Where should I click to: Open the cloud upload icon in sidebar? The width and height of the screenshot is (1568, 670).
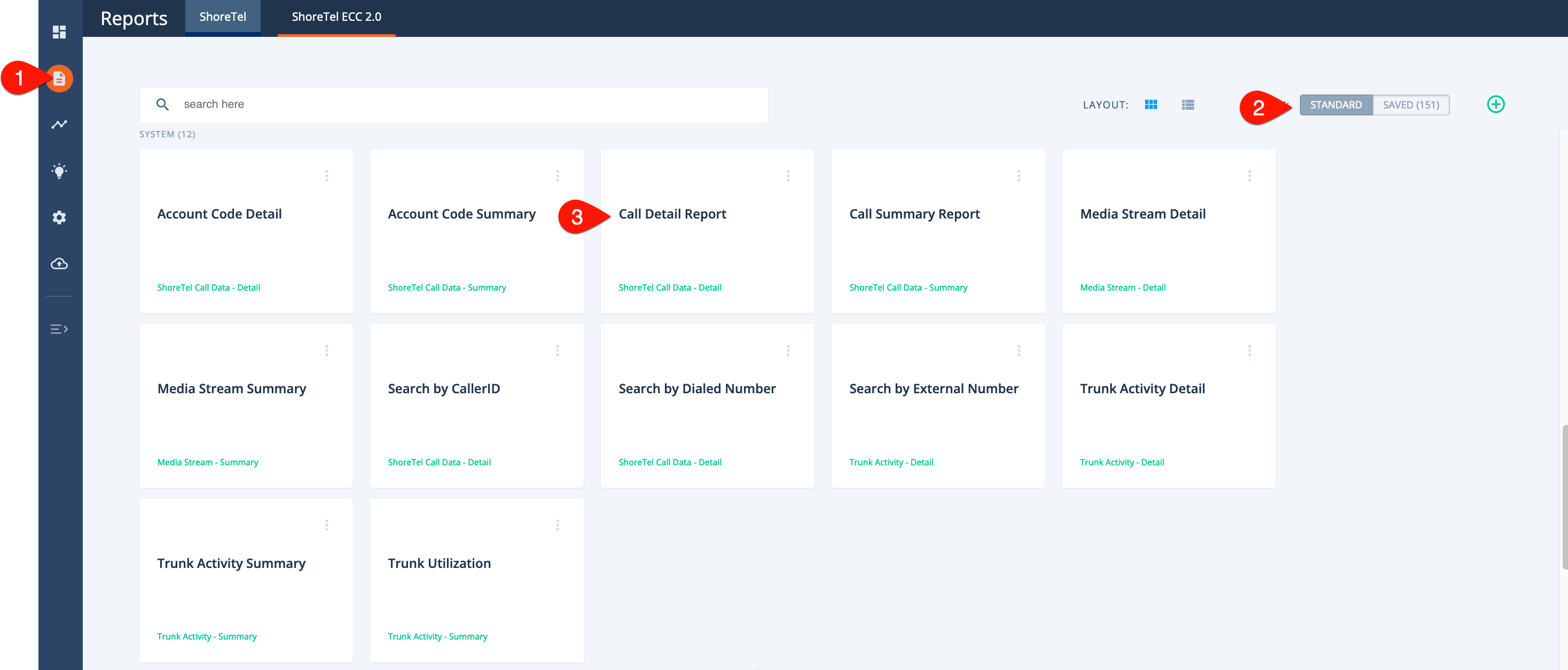pyautogui.click(x=59, y=264)
